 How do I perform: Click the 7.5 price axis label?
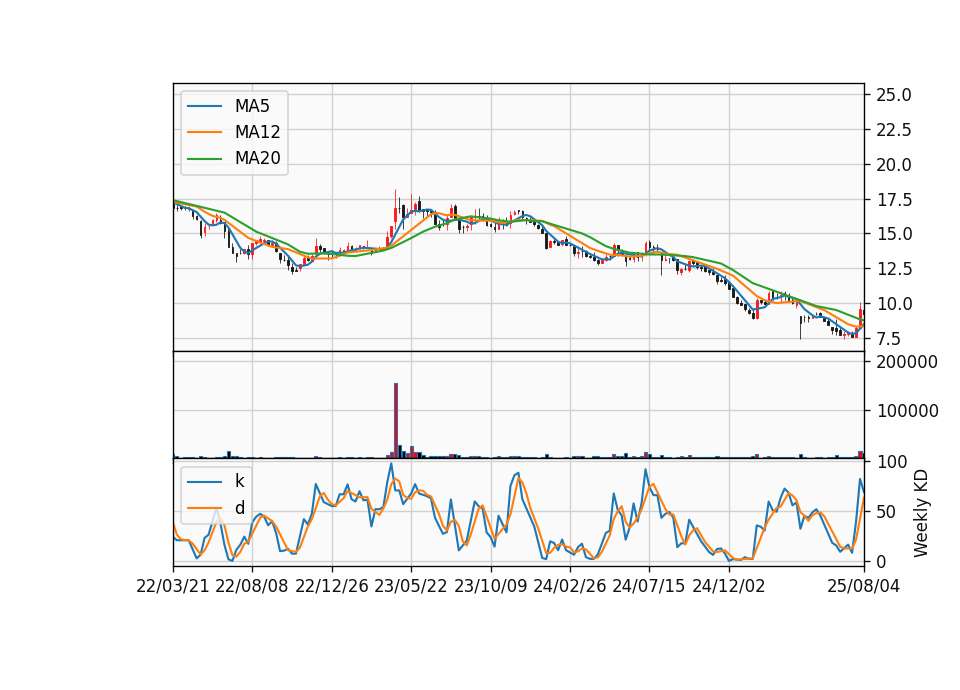[x=888, y=339]
